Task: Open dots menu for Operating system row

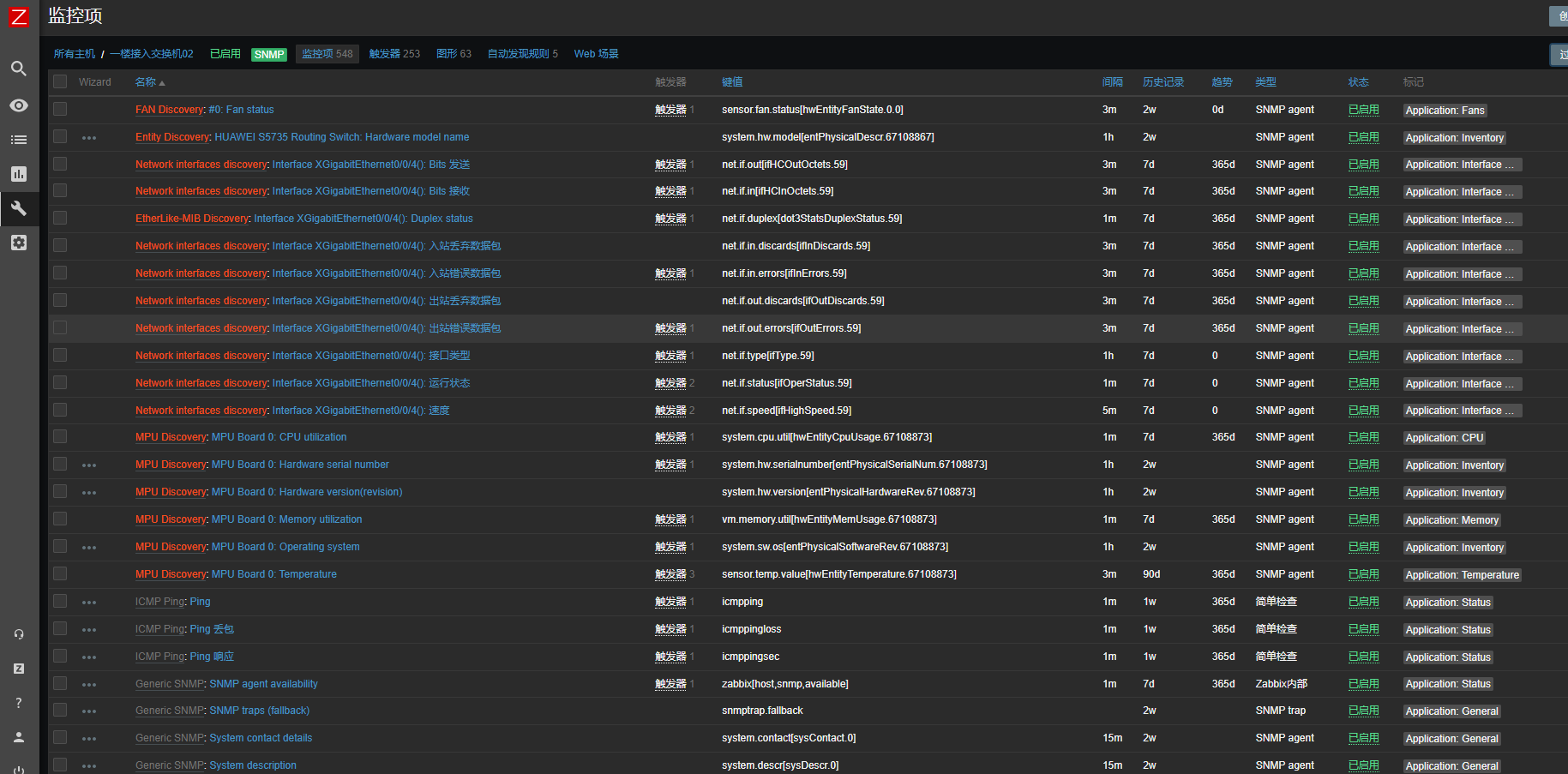Action: [x=89, y=548]
